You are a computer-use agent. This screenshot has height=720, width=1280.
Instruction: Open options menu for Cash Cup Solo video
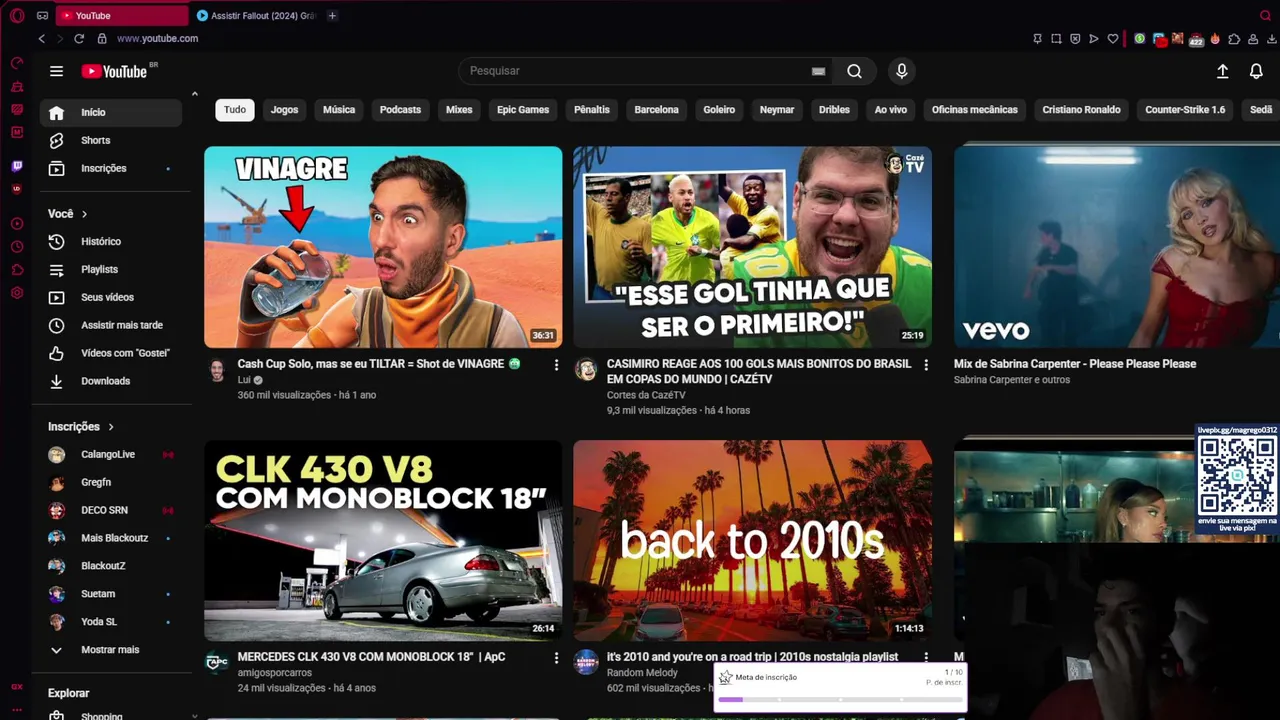click(556, 365)
